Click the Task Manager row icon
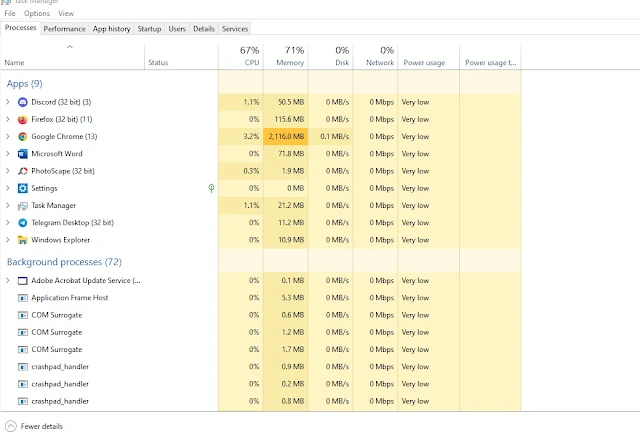This screenshot has height=440, width=640. pos(22,206)
